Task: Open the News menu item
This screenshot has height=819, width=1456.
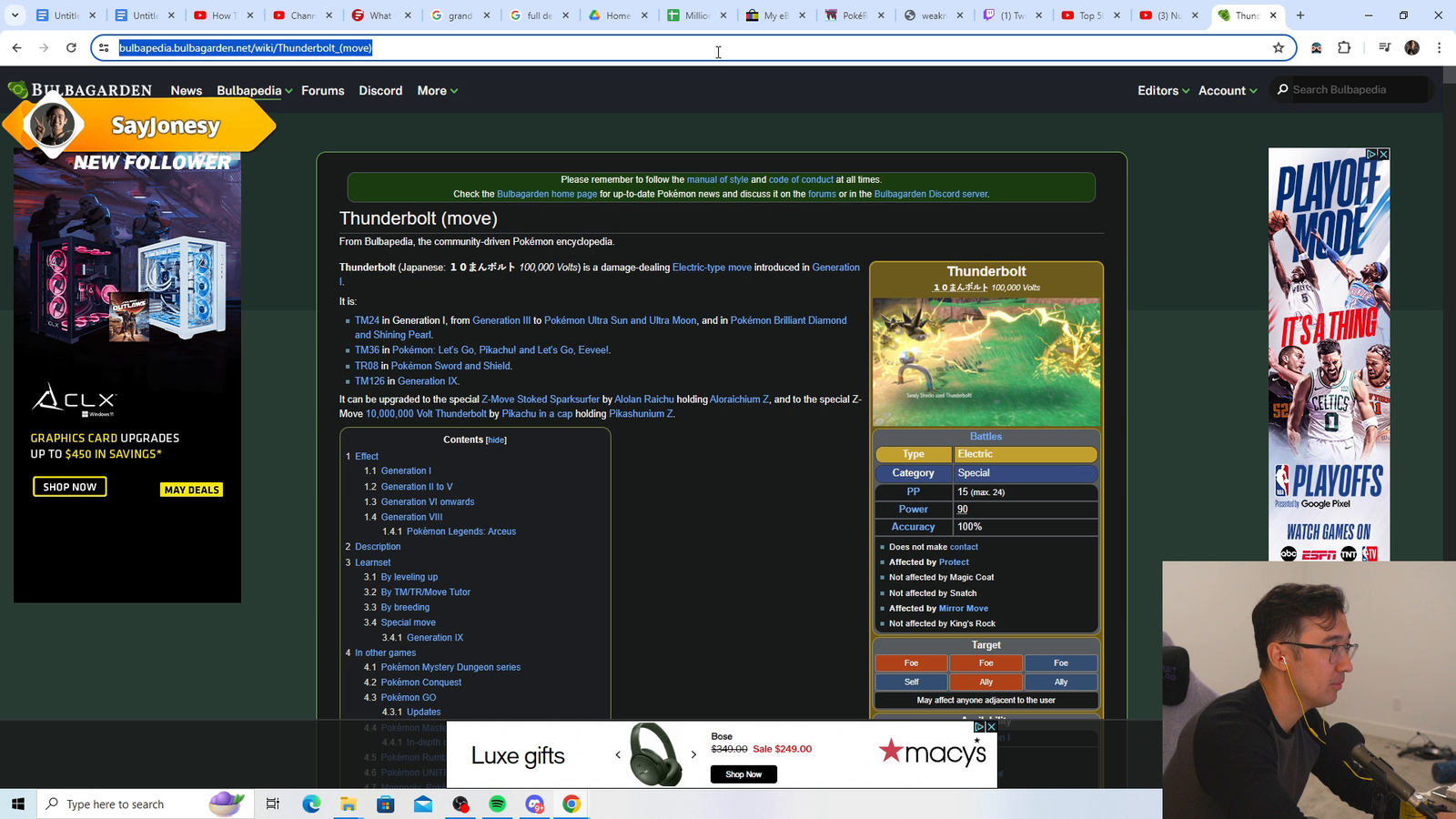Action: point(187,90)
